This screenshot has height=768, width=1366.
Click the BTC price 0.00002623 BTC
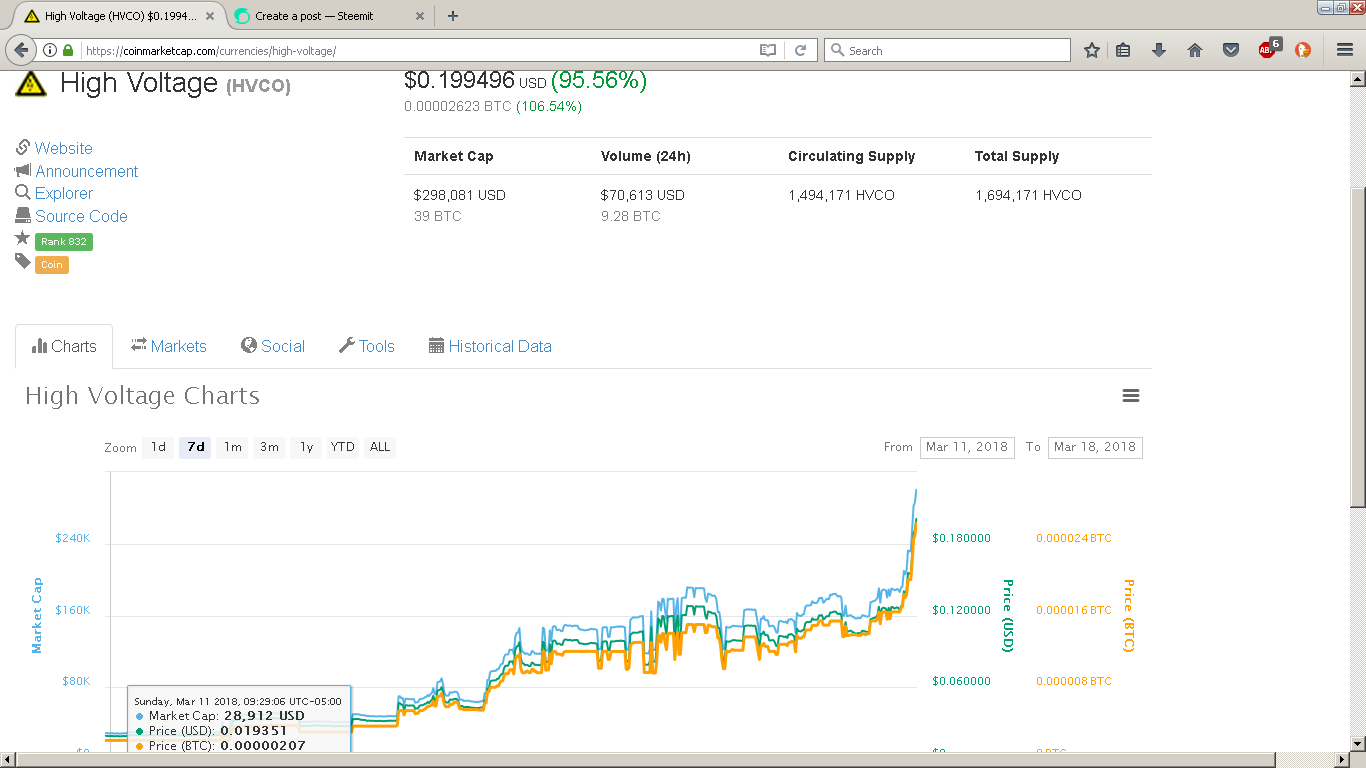458,106
